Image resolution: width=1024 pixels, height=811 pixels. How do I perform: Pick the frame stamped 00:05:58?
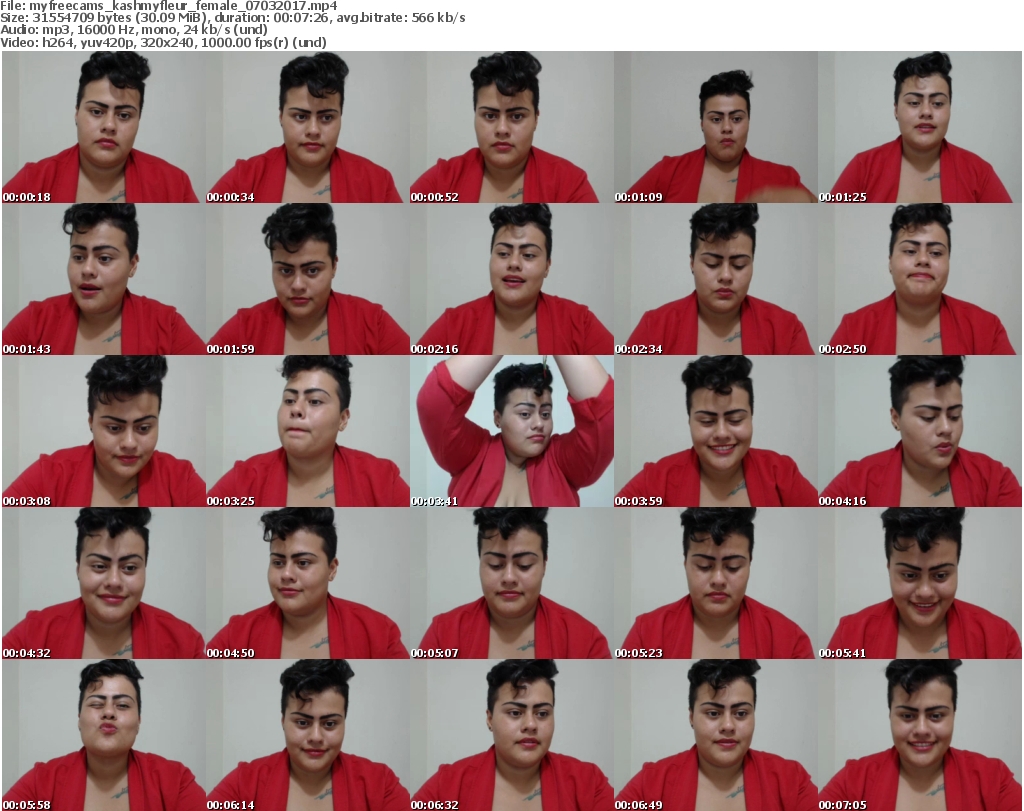[x=104, y=735]
